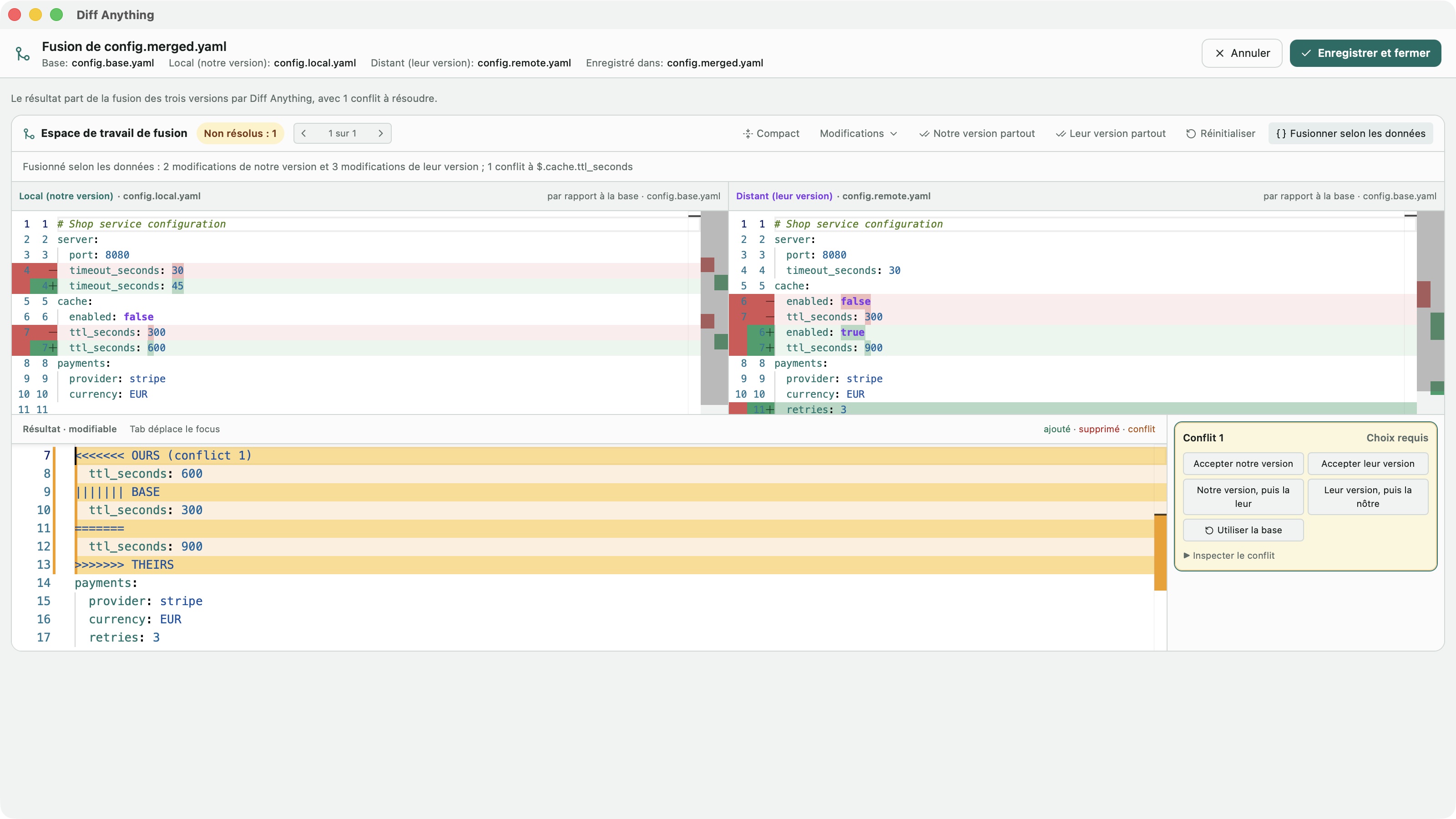Click the 'supprimé' legend label
Viewport: 1456px width, 819px height.
[1099, 429]
